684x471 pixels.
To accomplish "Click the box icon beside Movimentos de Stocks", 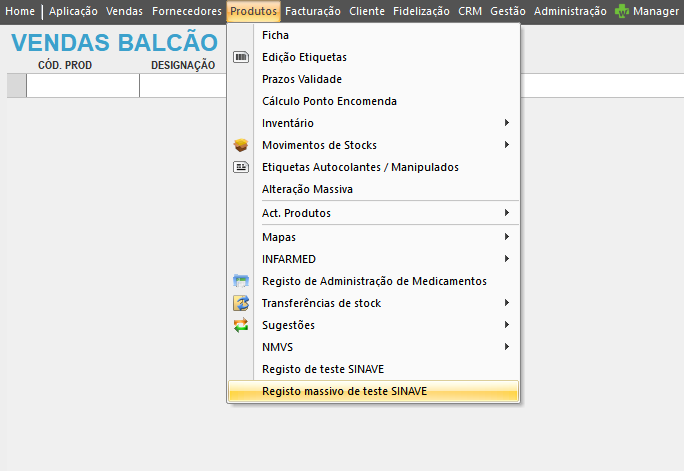I will pos(240,145).
